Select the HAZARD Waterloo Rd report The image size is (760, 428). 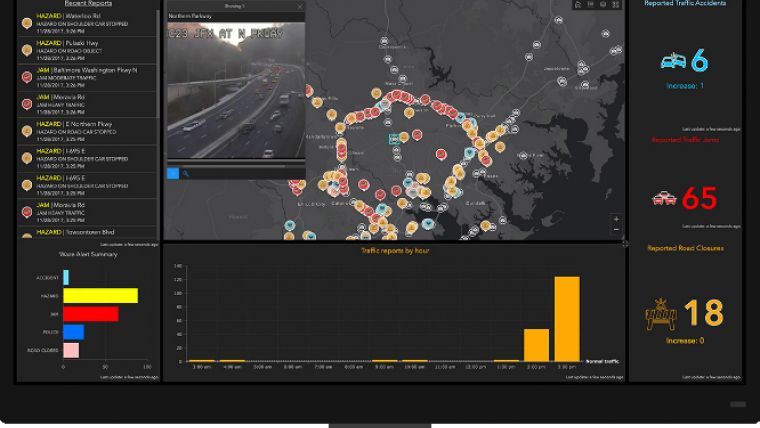[x=88, y=22]
